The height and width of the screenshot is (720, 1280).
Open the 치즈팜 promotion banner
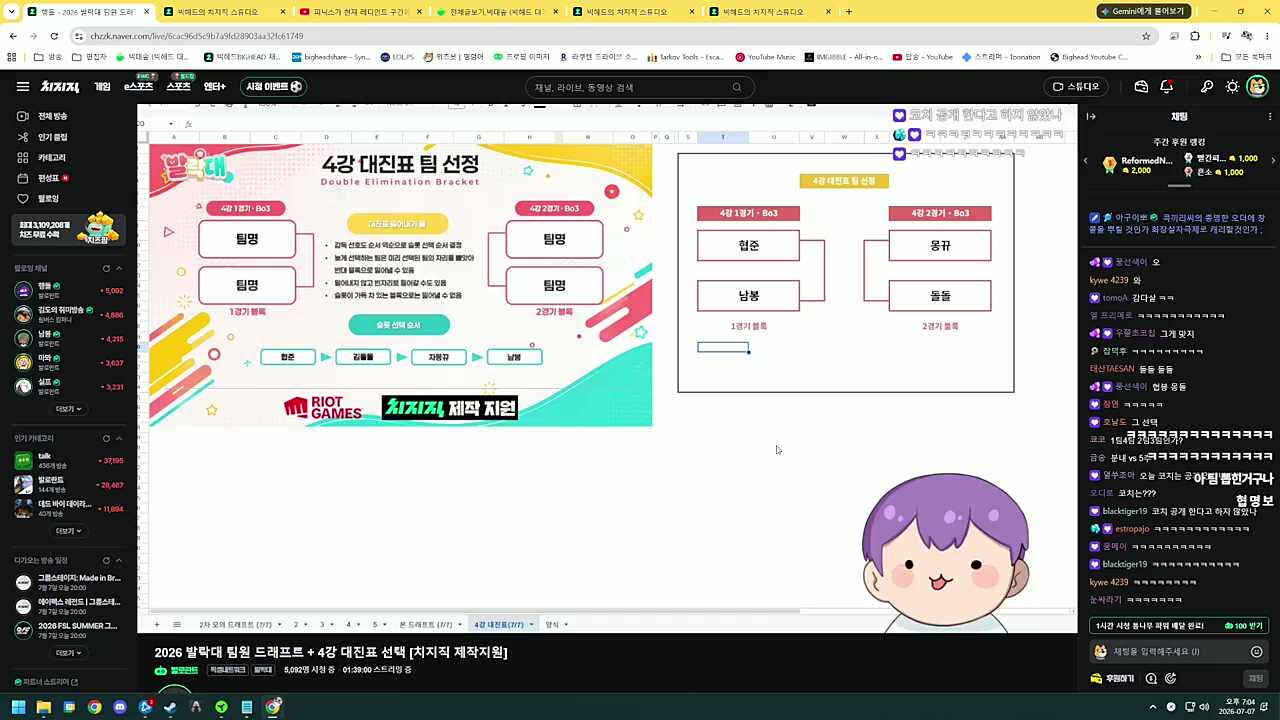(x=68, y=230)
